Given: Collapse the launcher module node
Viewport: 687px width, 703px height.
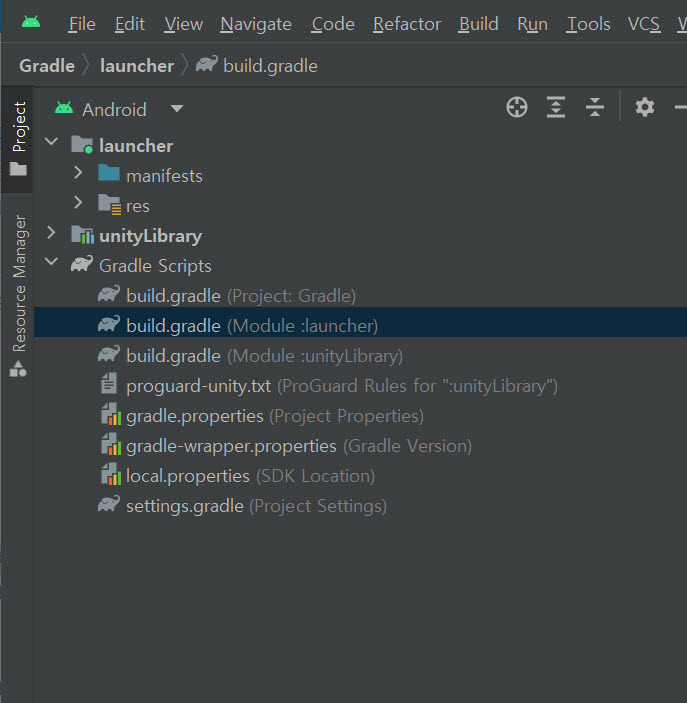Looking at the screenshot, I should click(52, 142).
